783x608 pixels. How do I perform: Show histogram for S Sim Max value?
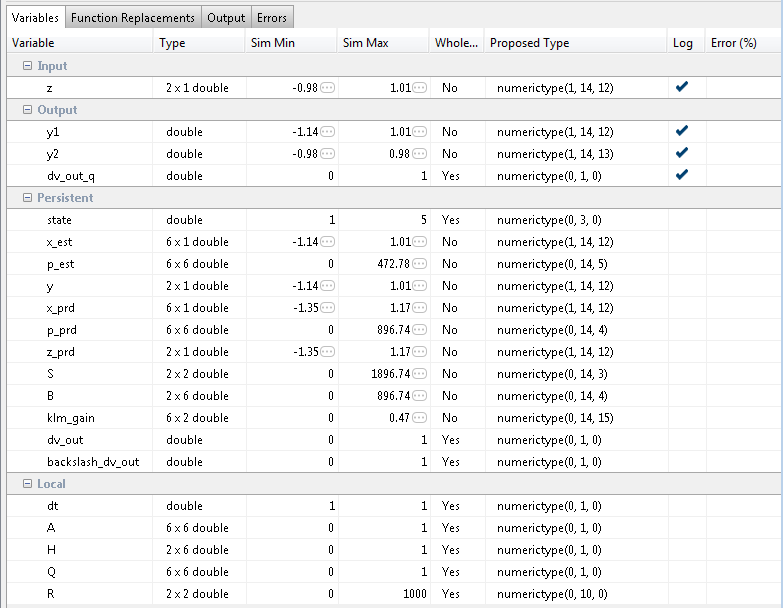(421, 374)
